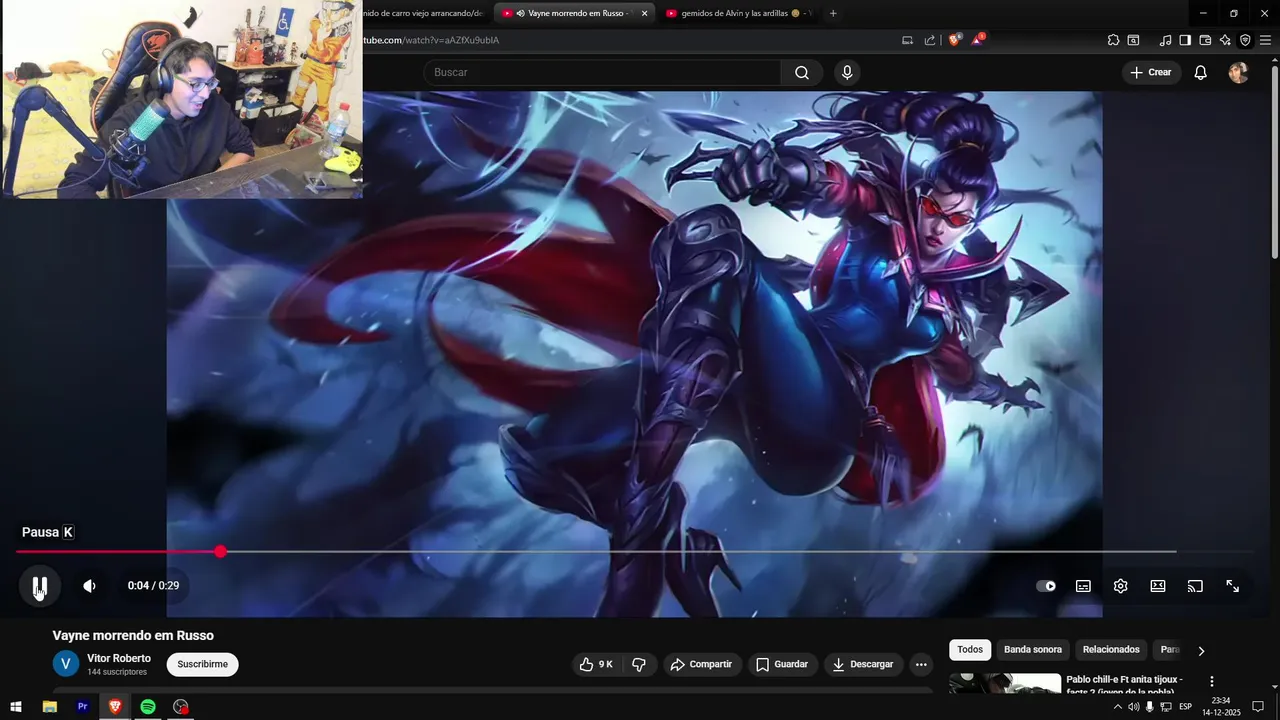Select the Banda sonora filter chip
This screenshot has height=720, width=1280.
pyautogui.click(x=1033, y=650)
